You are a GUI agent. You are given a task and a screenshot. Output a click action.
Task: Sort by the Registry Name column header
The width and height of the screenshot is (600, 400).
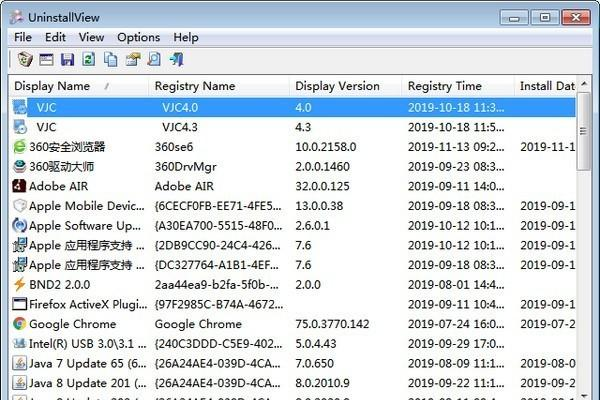(x=219, y=86)
